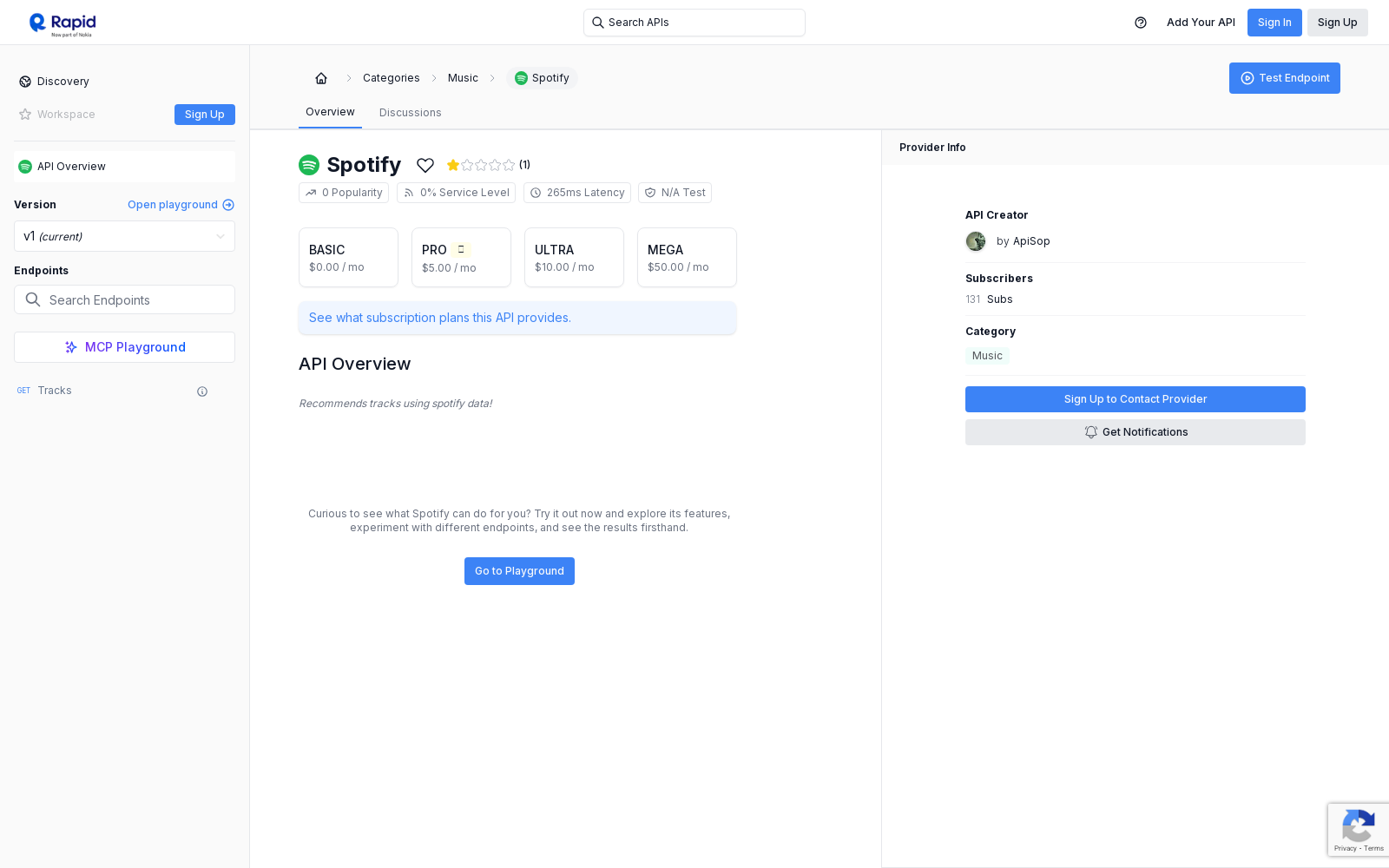Select the PRO $5.00 plan card
Screen dimensions: 1389x868
coord(461,257)
